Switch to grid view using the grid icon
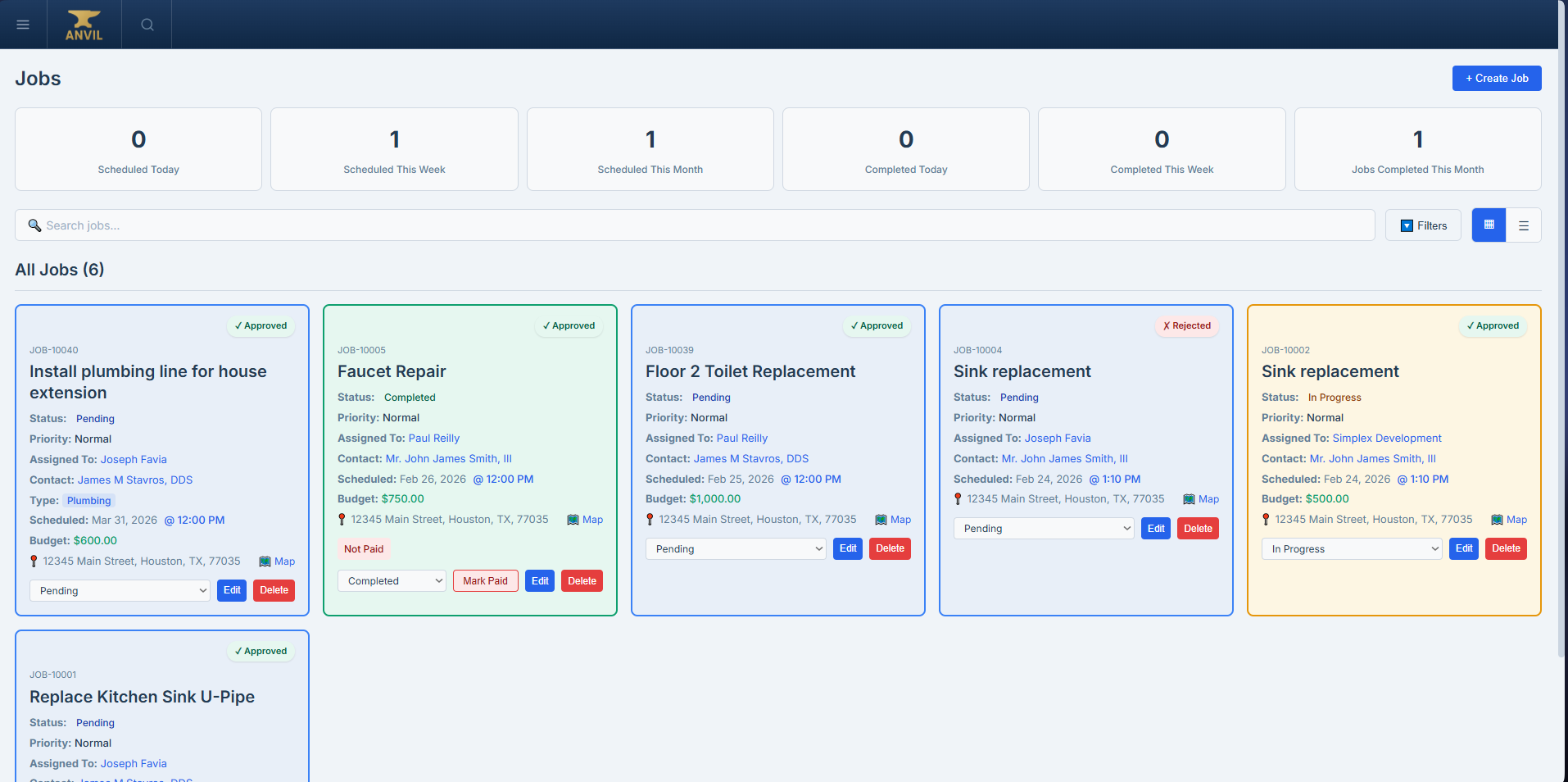1568x782 pixels. point(1488,225)
